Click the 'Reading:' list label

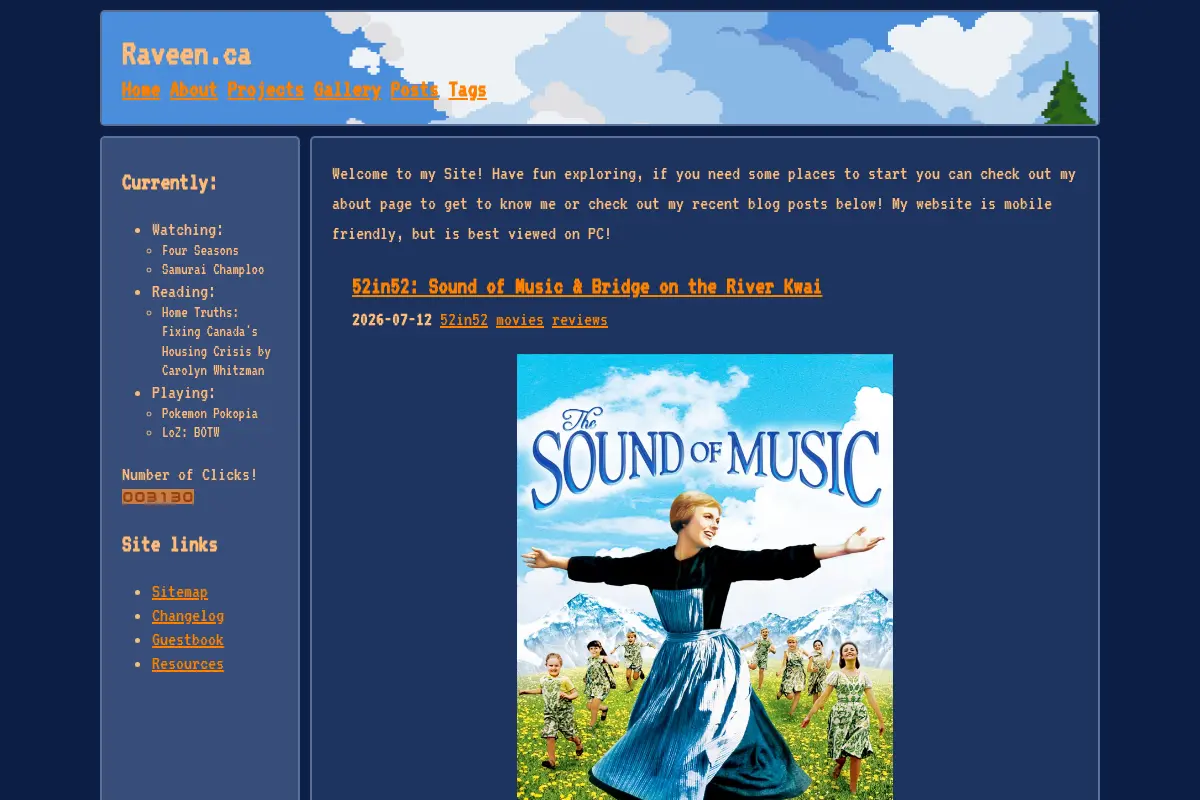click(x=184, y=292)
